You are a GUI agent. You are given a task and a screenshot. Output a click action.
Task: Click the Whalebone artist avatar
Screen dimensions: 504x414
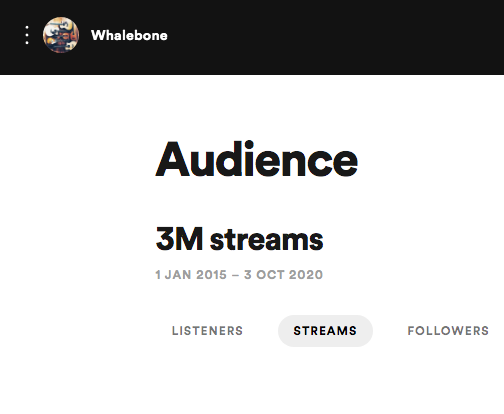[x=61, y=35]
